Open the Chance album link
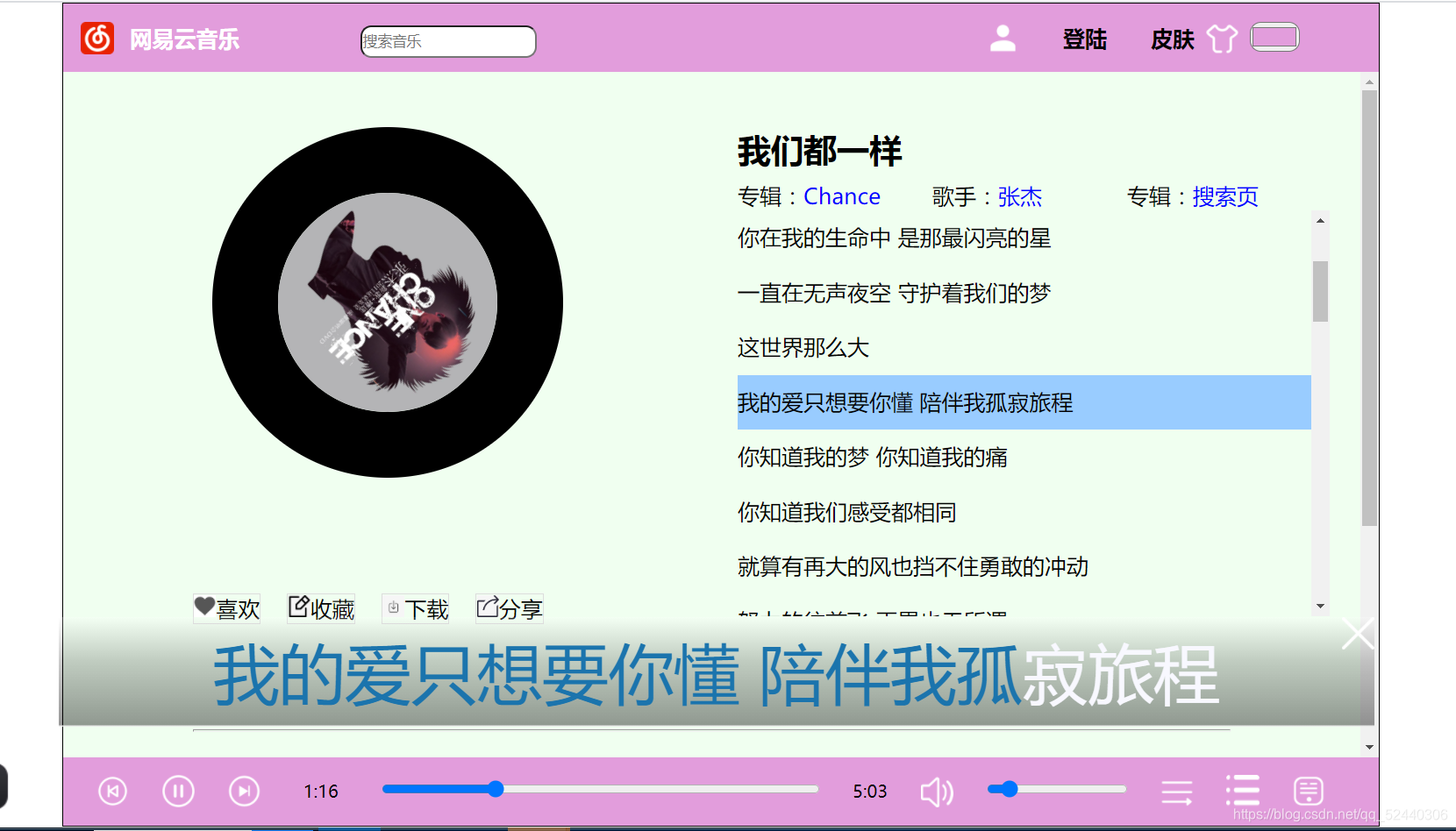 click(x=842, y=196)
